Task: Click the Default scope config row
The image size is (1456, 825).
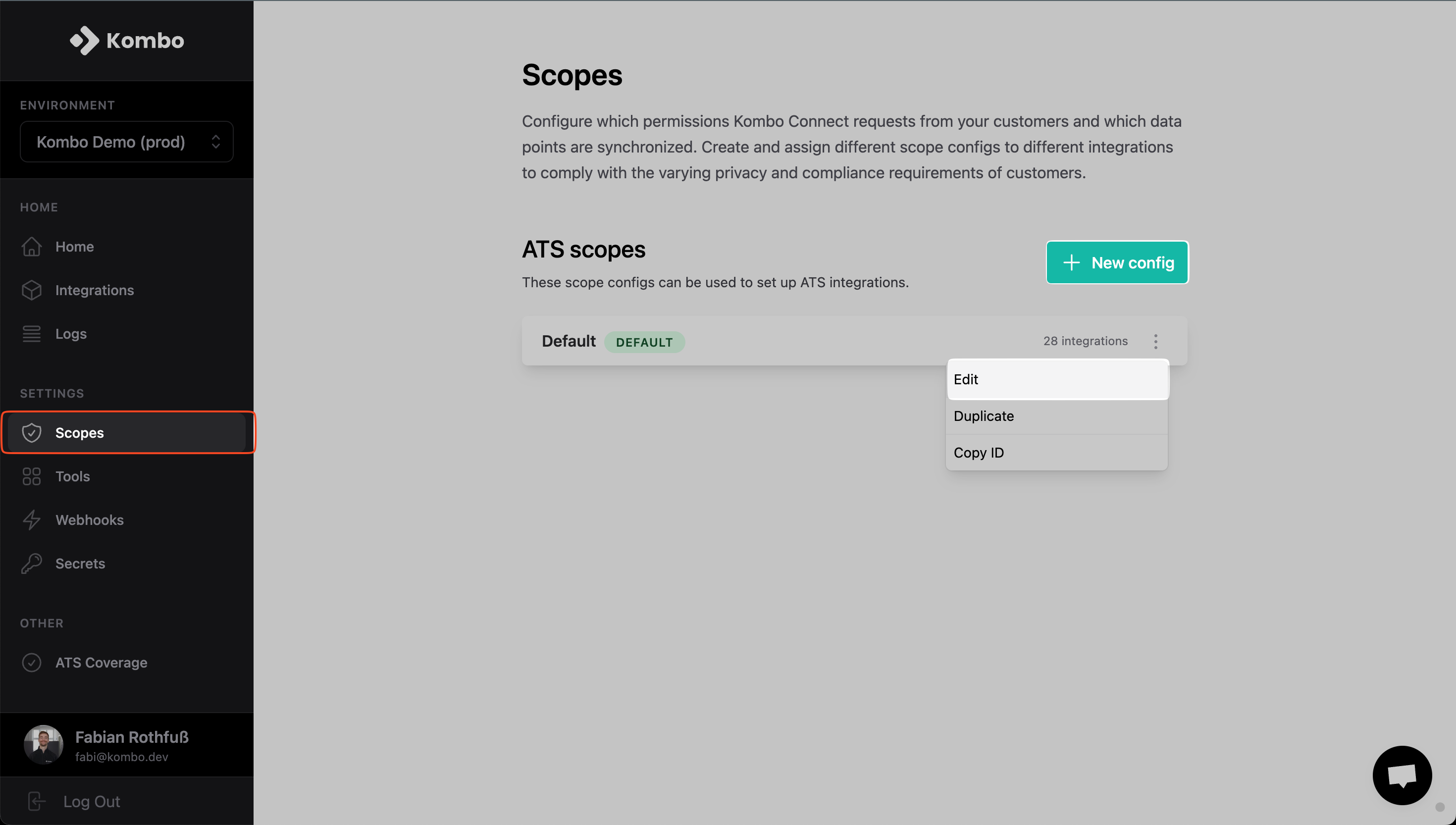Action: click(x=854, y=341)
